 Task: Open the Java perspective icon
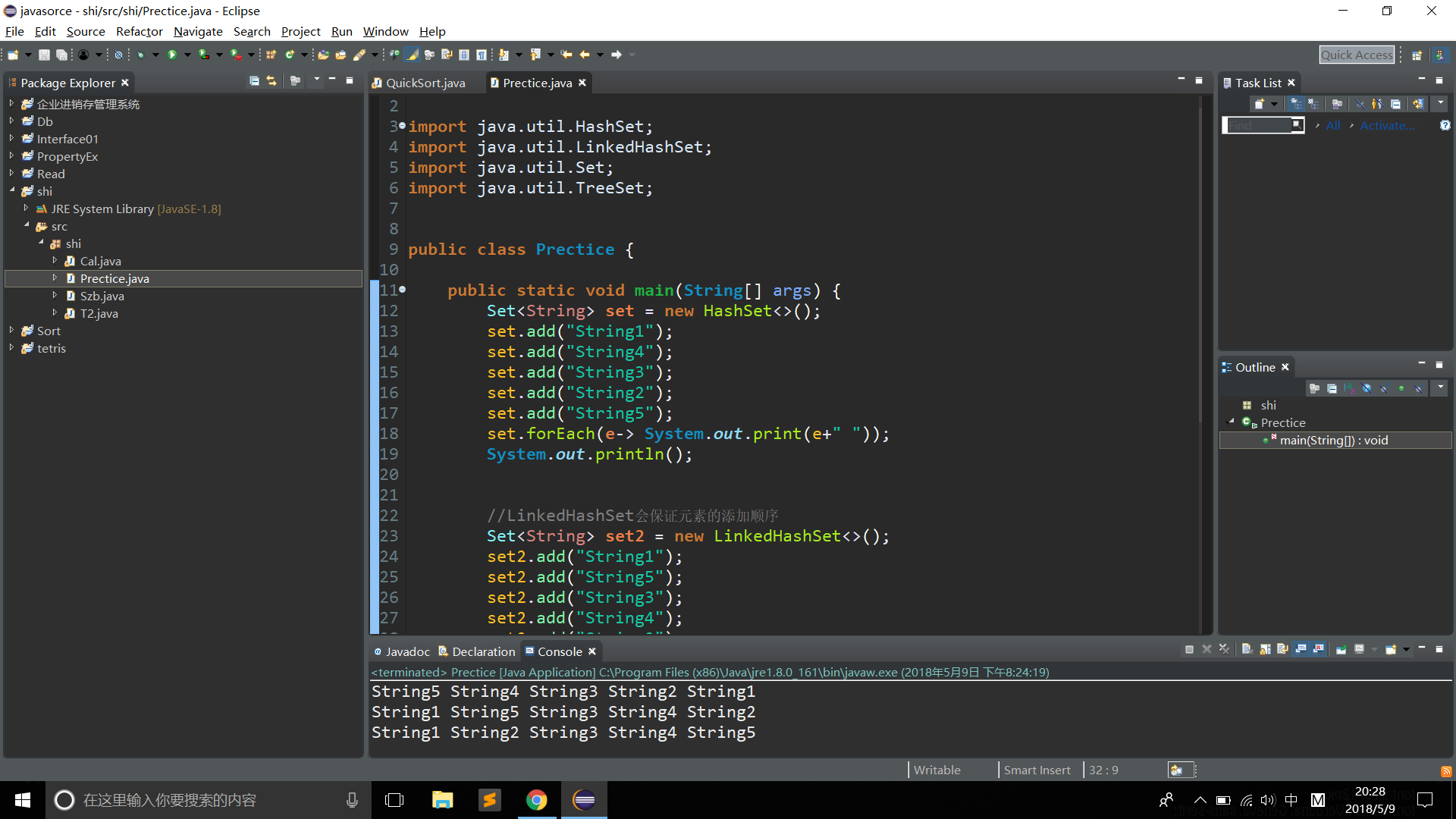[1440, 55]
